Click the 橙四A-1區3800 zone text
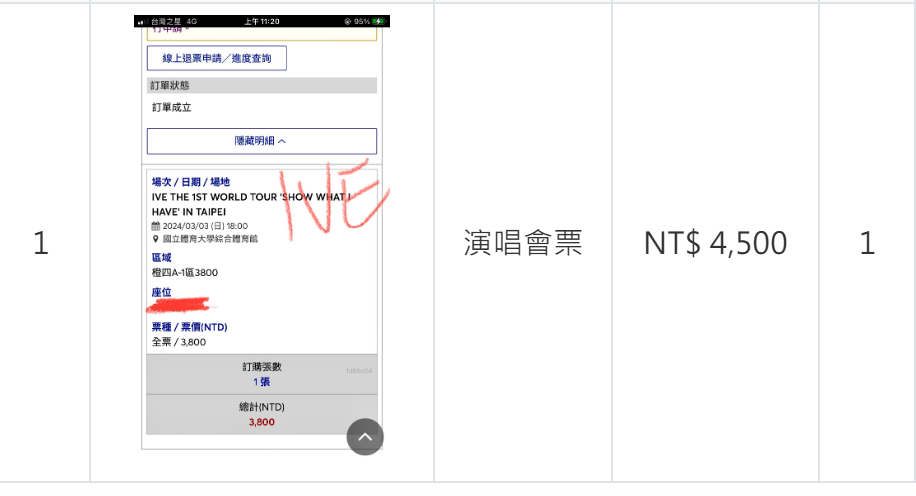Image resolution: width=916 pixels, height=496 pixels. pos(185,273)
